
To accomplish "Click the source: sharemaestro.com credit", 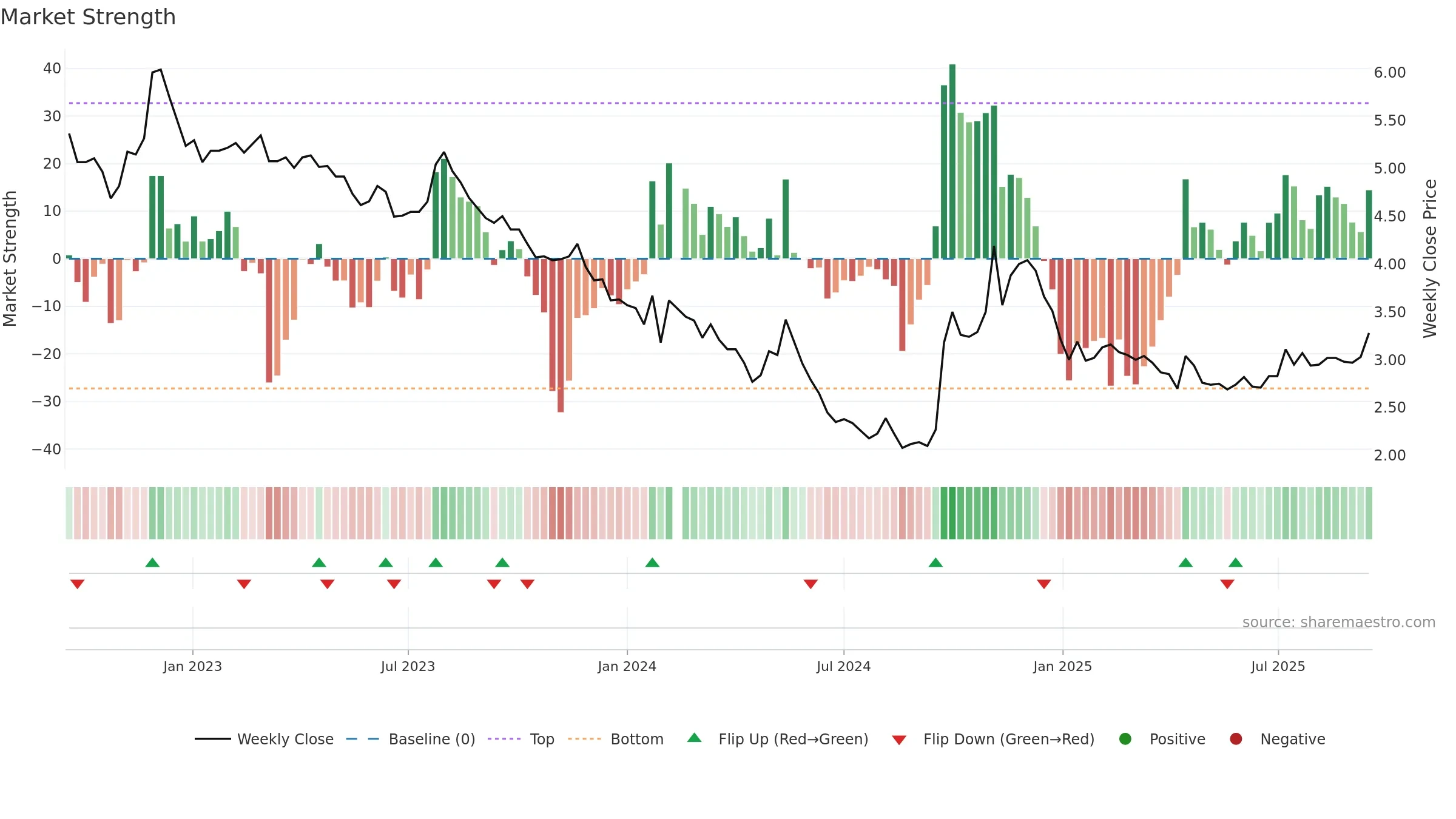I will point(1338,622).
